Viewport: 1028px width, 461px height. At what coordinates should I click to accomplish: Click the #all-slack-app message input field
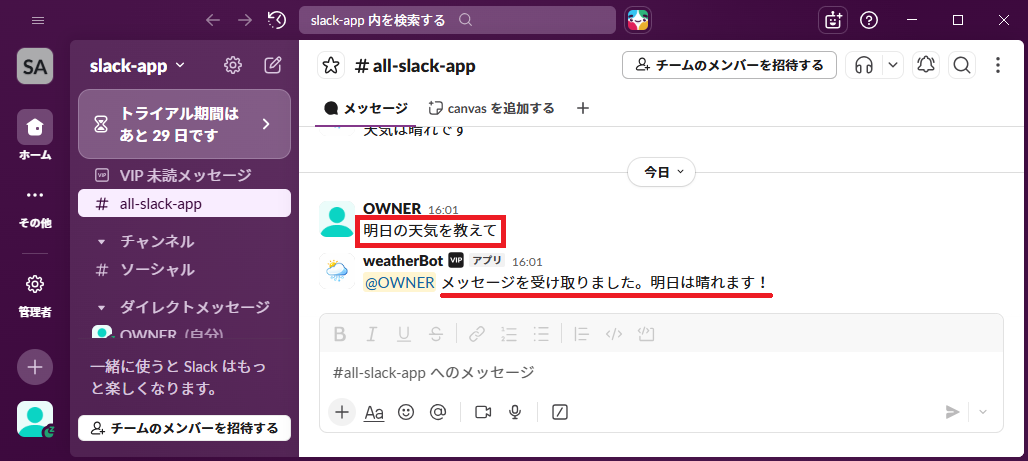click(x=661, y=372)
